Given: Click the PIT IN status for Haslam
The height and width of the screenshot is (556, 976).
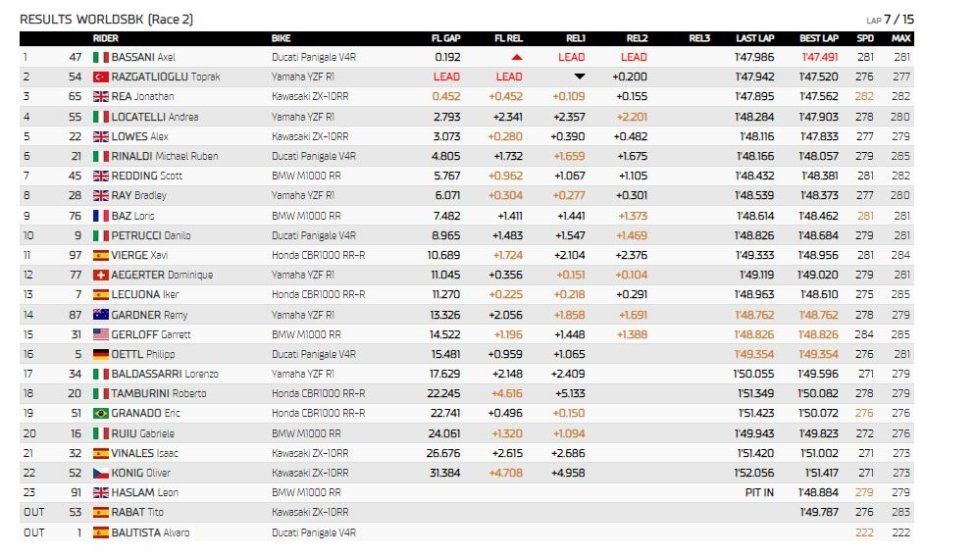Looking at the screenshot, I should click(x=759, y=492).
